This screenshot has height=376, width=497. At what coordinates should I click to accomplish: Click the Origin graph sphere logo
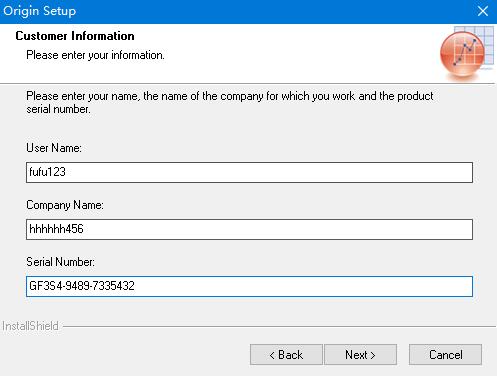[x=463, y=54]
